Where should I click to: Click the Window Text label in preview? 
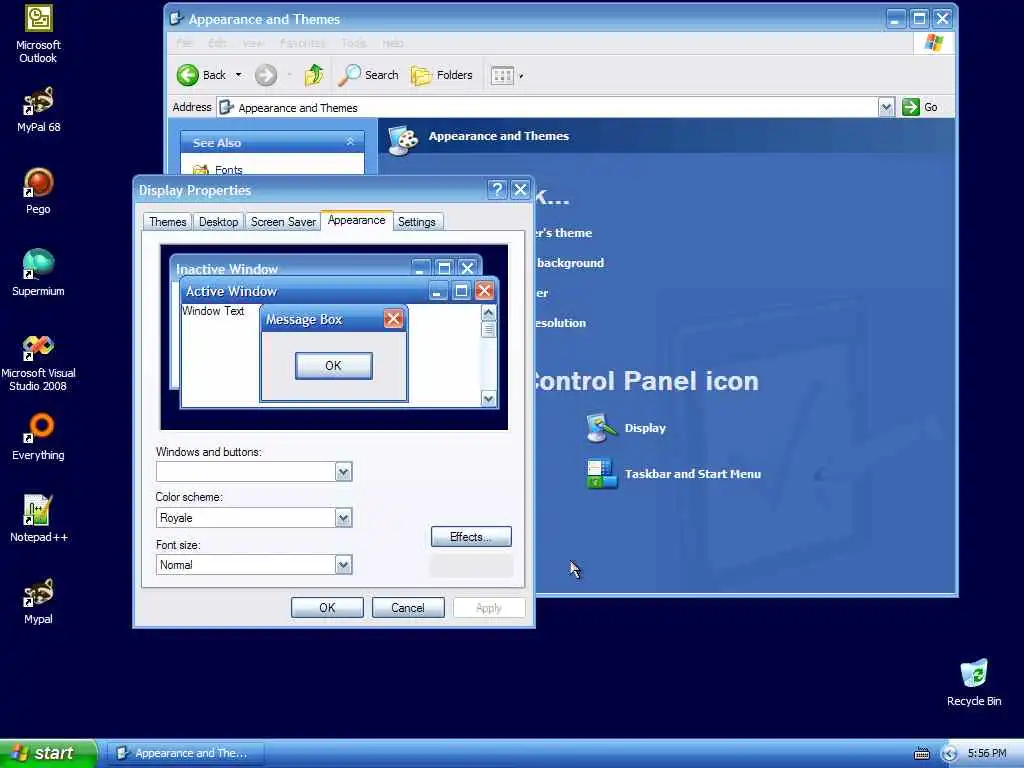(x=213, y=311)
